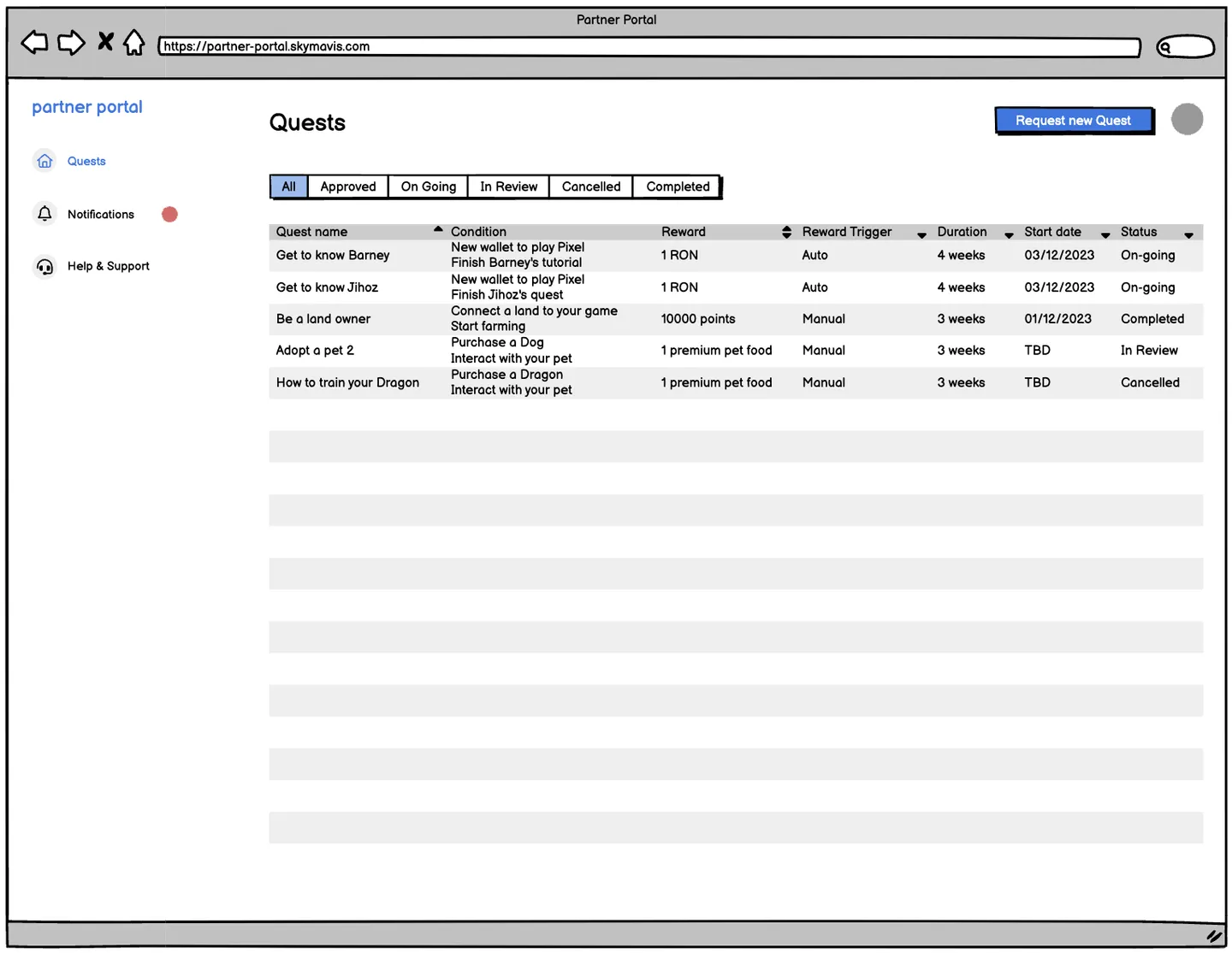Go back with the browser back arrow
The height and width of the screenshot is (953, 1232).
(34, 42)
